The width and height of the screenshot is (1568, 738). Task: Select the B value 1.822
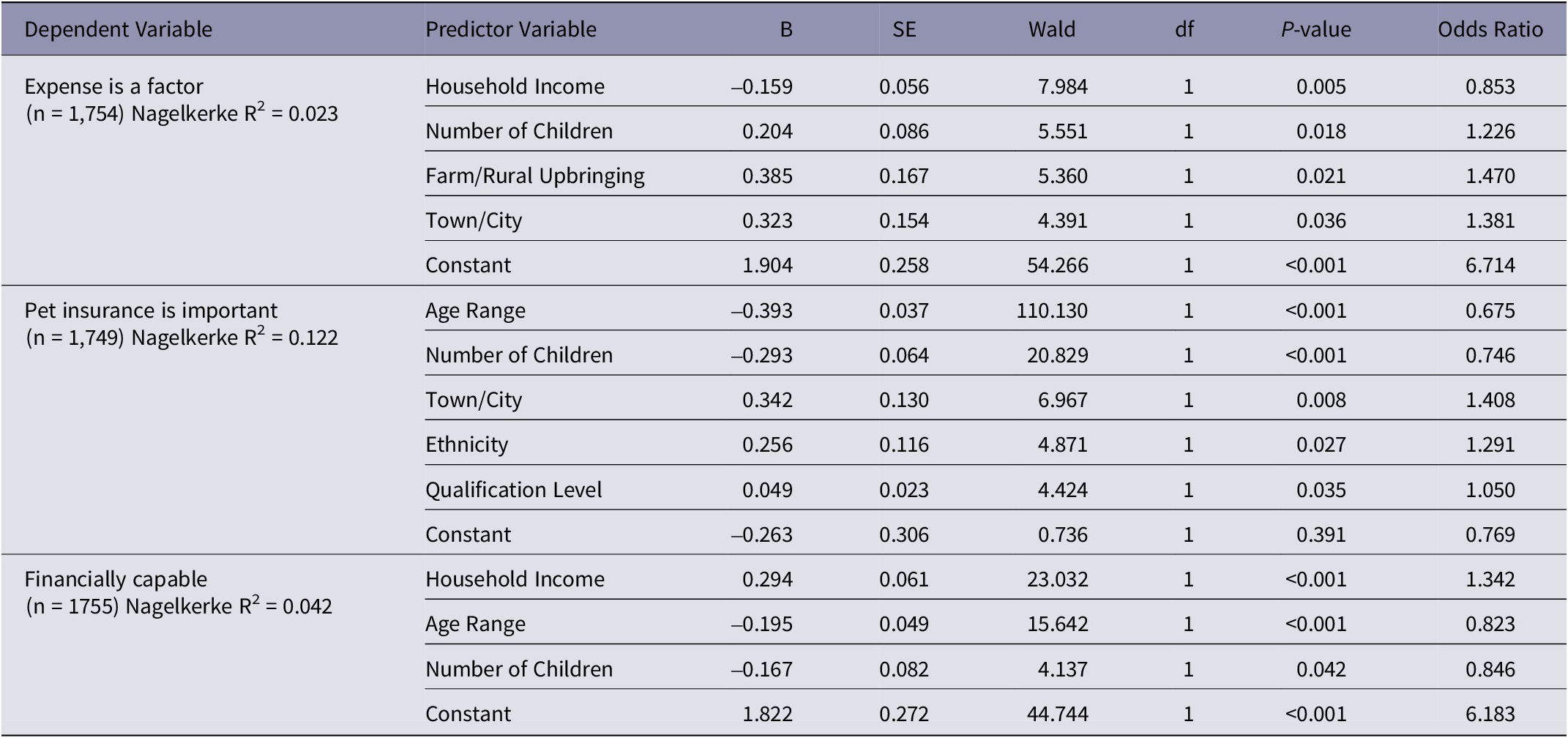pyautogui.click(x=766, y=714)
